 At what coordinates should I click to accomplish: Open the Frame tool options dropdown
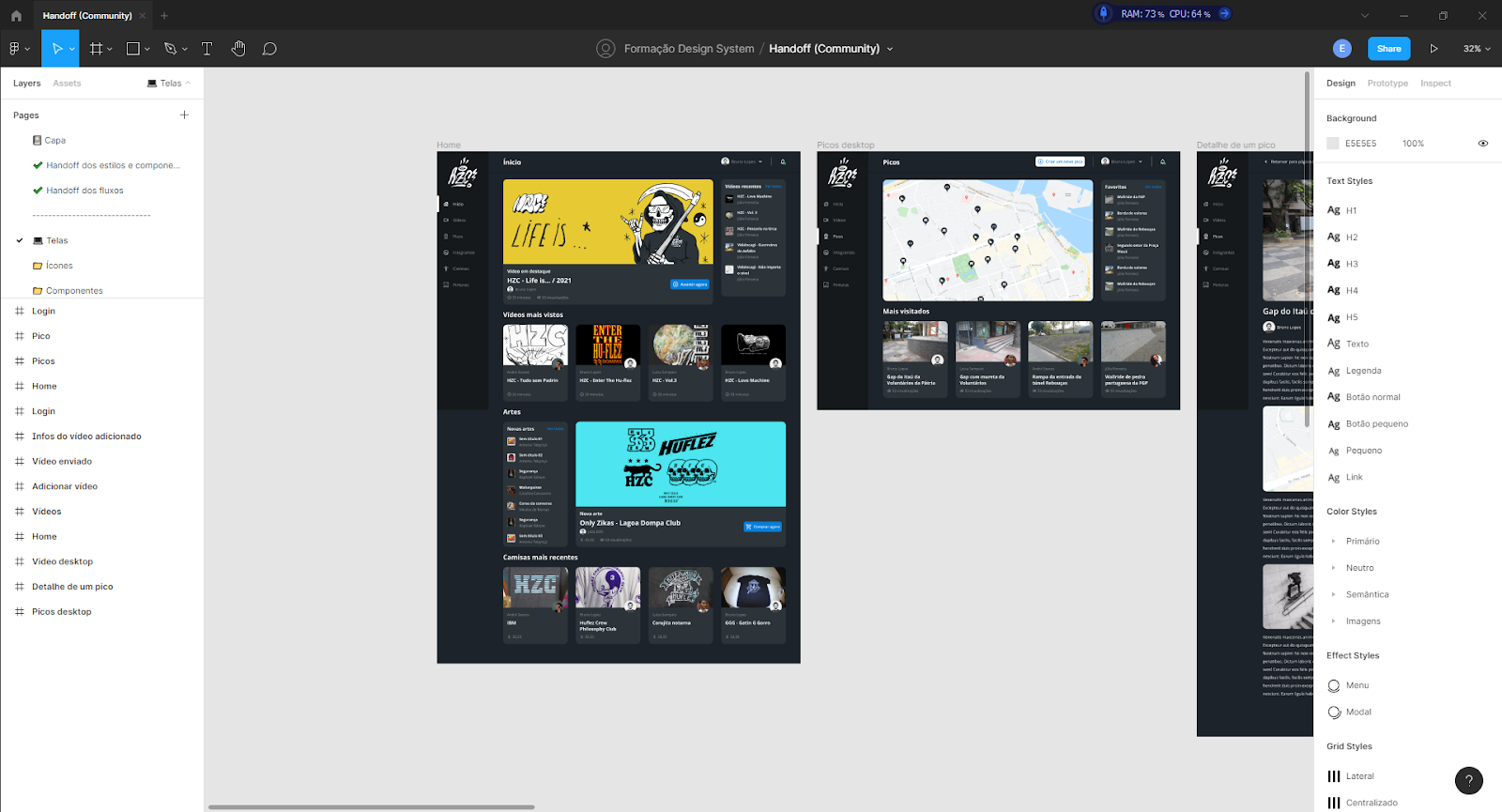pos(110,49)
